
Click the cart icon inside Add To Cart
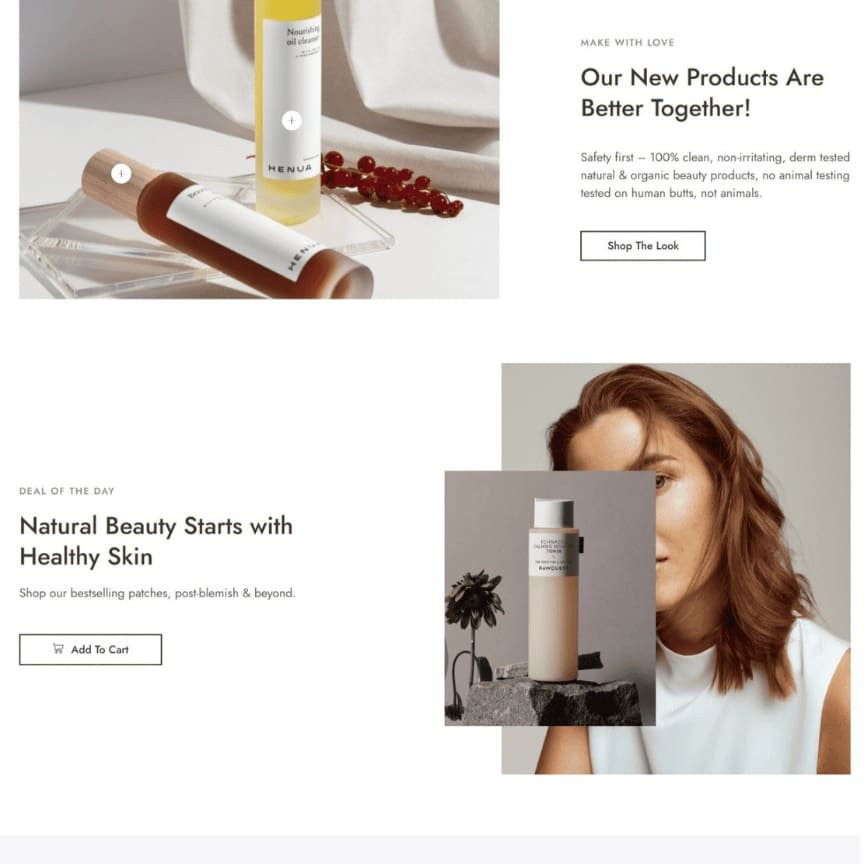pyautogui.click(x=58, y=649)
